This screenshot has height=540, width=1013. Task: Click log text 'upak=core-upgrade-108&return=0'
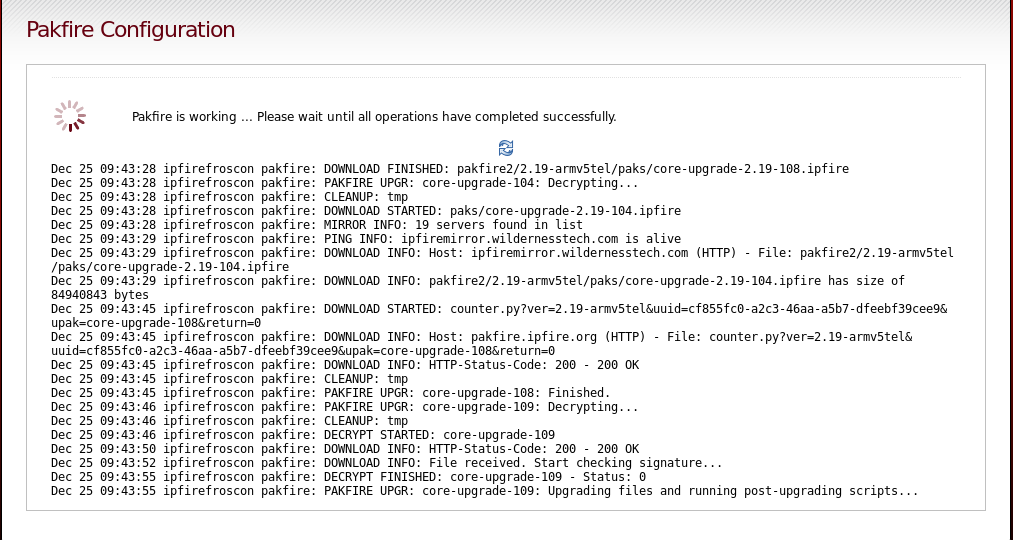[x=156, y=324]
